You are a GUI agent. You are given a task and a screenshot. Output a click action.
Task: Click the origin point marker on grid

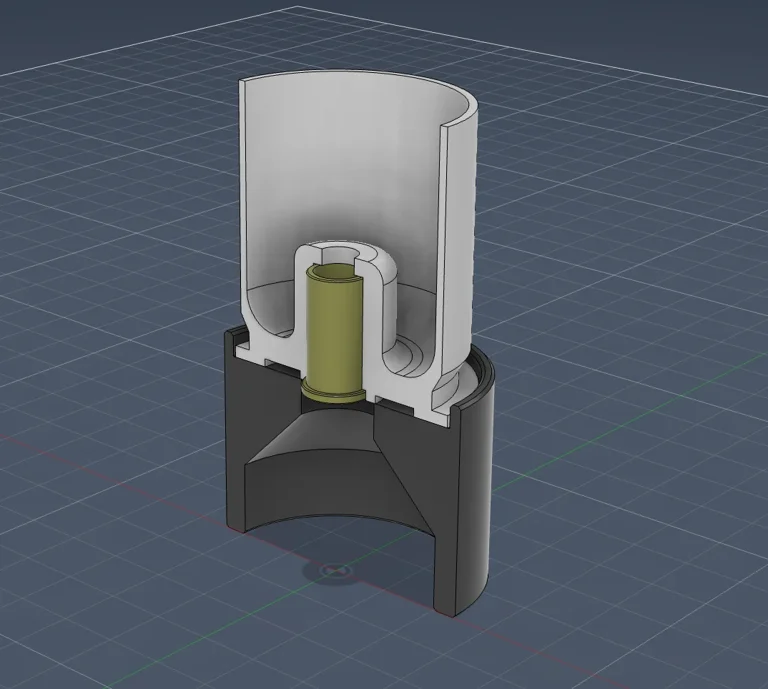(333, 571)
